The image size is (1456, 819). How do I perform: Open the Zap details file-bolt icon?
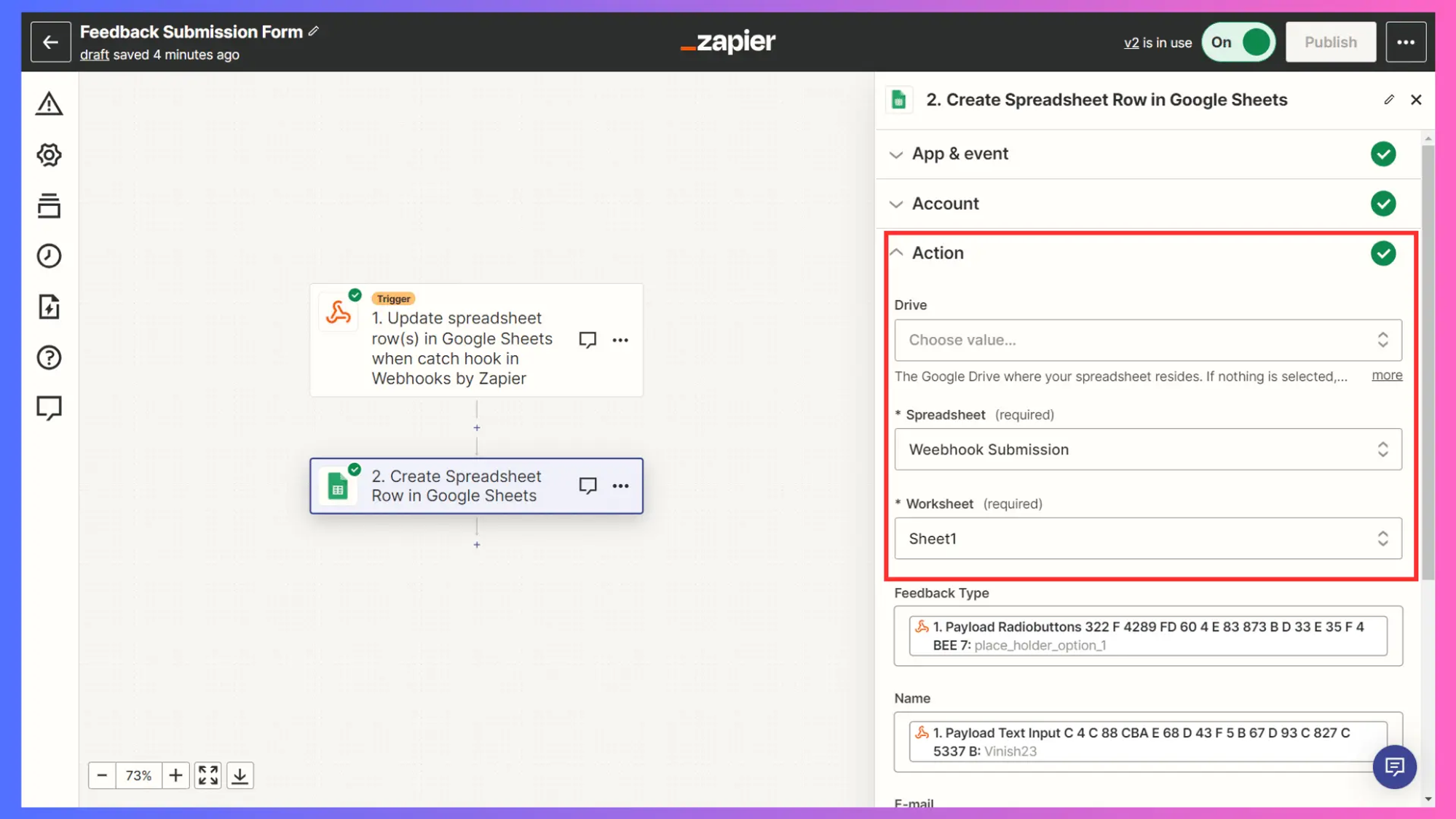click(49, 306)
